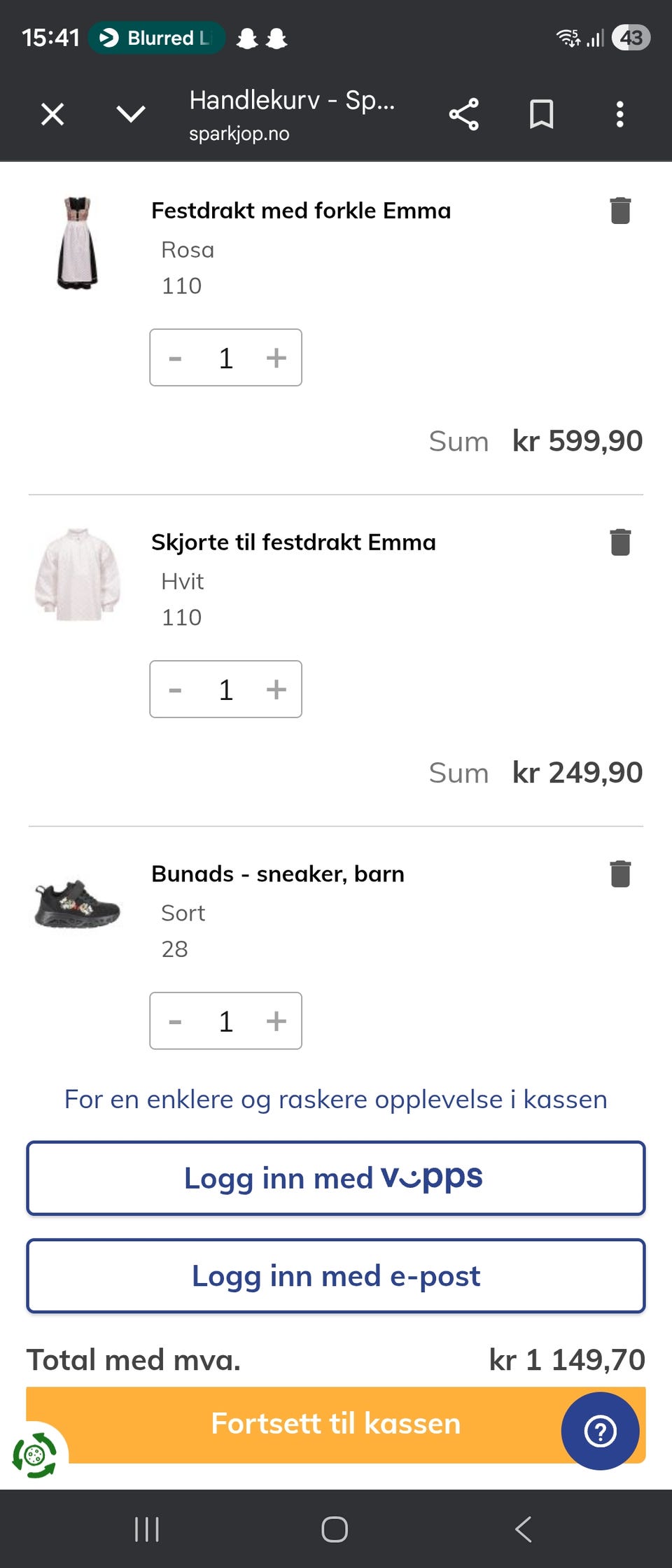Viewport: 672px width, 1568px height.
Task: Open Skjorte til festdrakt Emma product link
Action: [x=293, y=542]
